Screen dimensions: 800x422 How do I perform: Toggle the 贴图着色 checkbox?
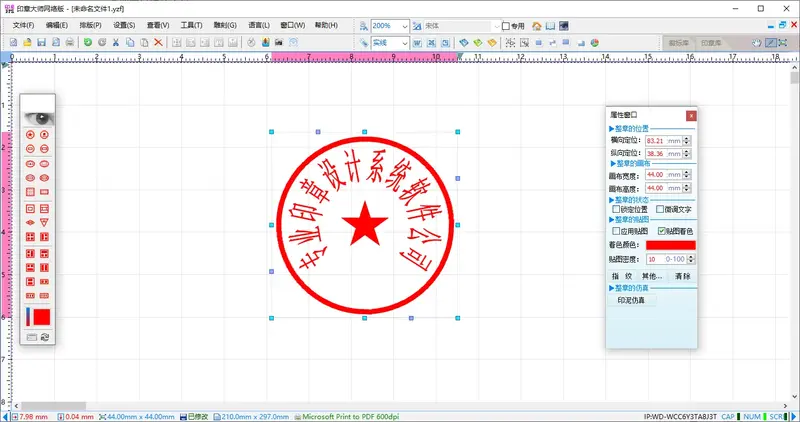[x=662, y=231]
